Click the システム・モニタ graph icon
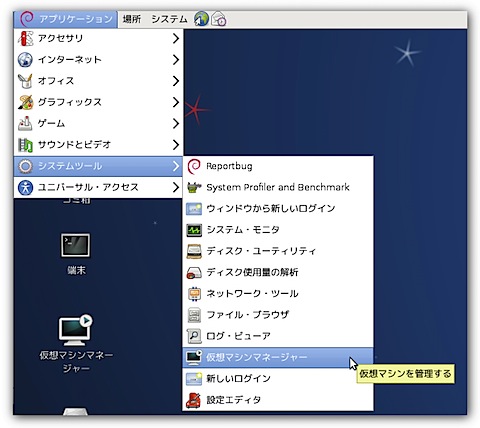480x428 pixels. point(194,230)
